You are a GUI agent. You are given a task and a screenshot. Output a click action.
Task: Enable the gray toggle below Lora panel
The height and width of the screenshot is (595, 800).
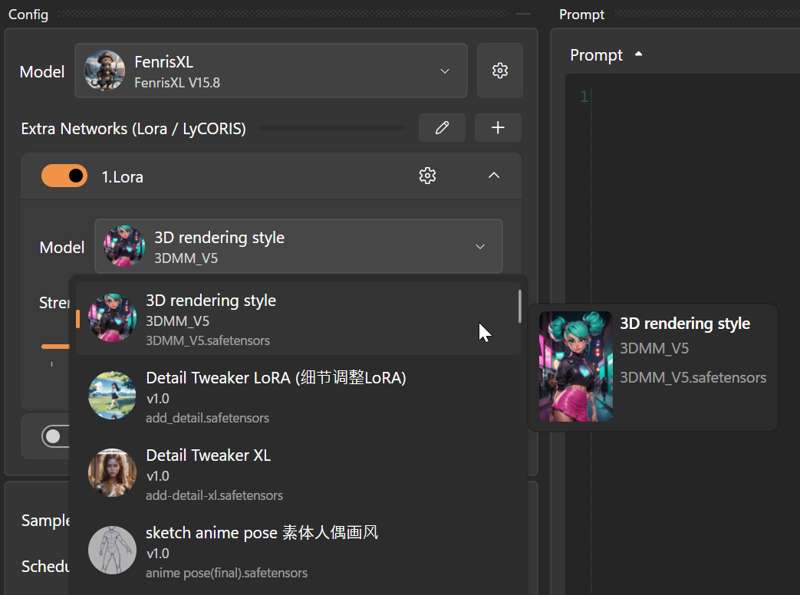click(x=55, y=436)
